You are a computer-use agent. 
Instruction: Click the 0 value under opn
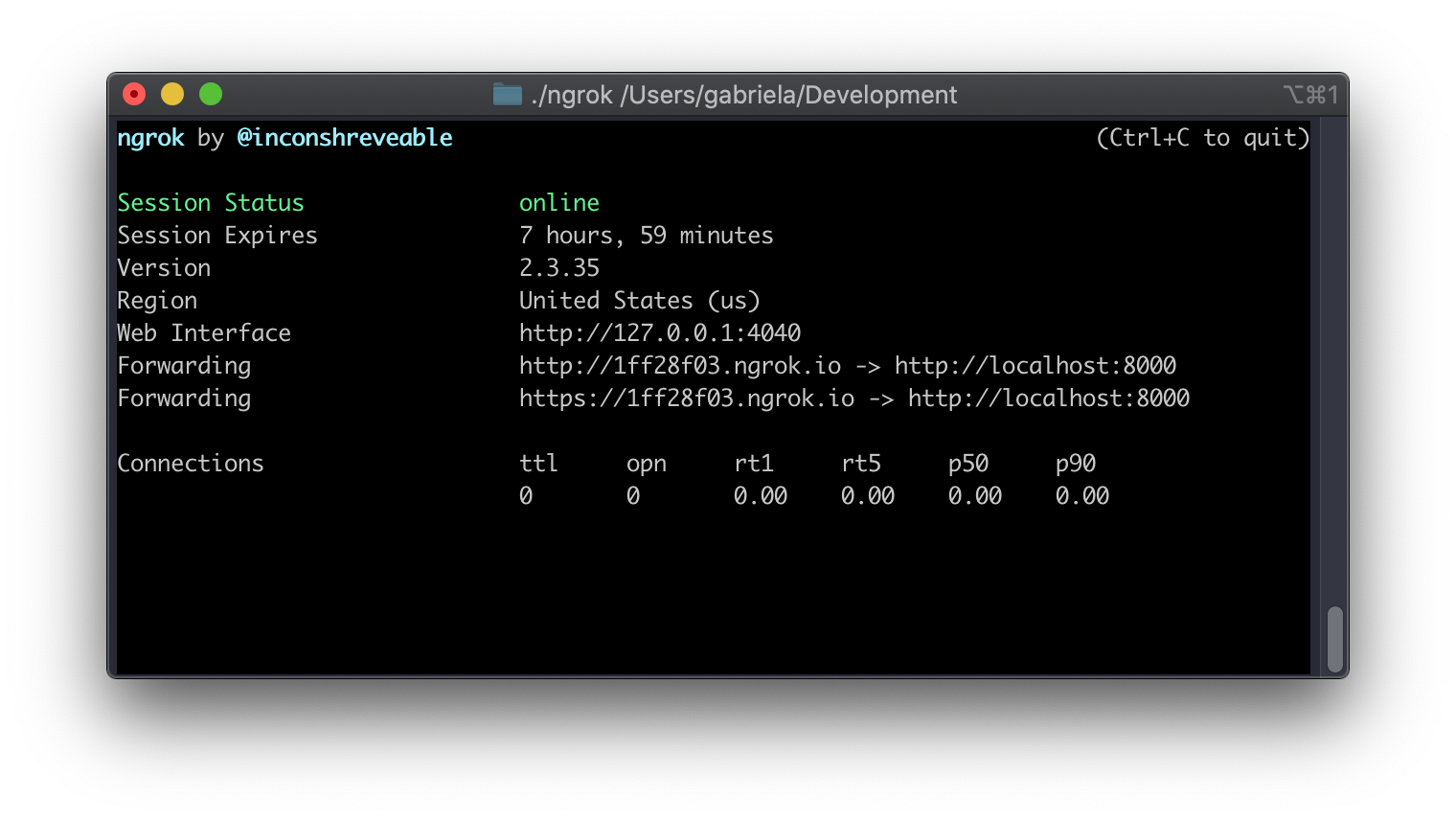(633, 496)
